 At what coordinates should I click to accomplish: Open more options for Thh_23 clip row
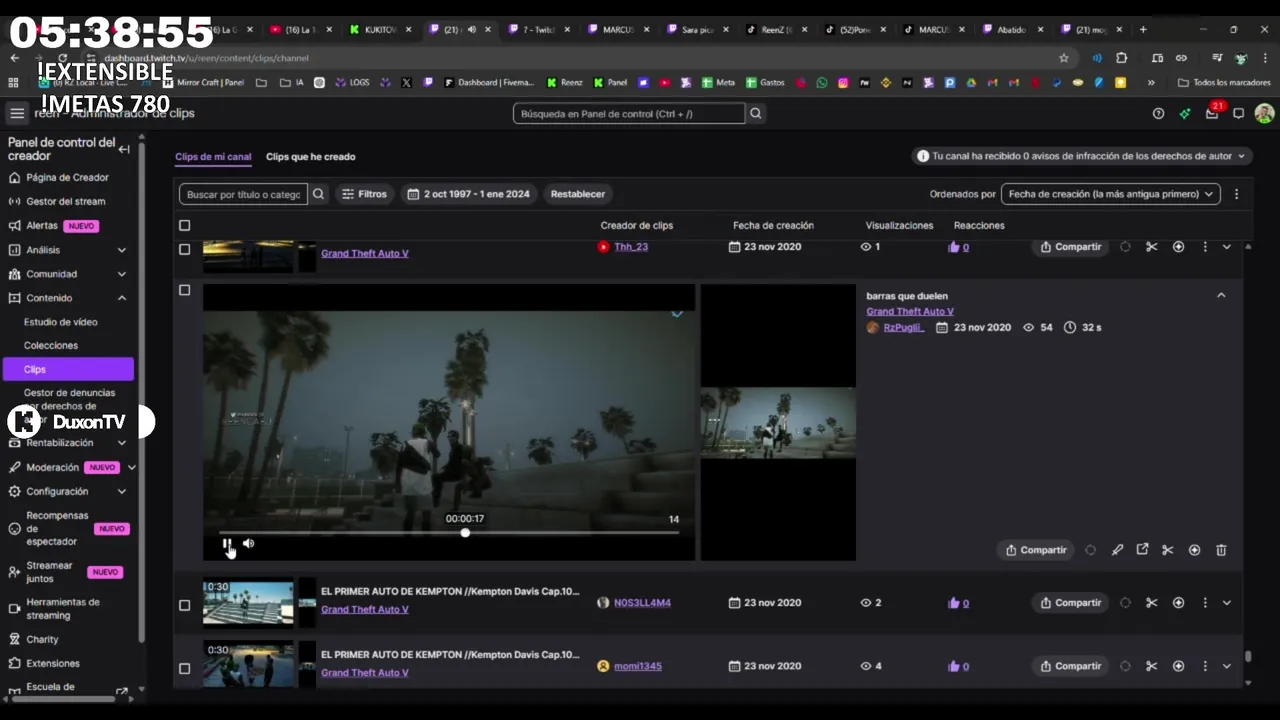pos(1204,247)
